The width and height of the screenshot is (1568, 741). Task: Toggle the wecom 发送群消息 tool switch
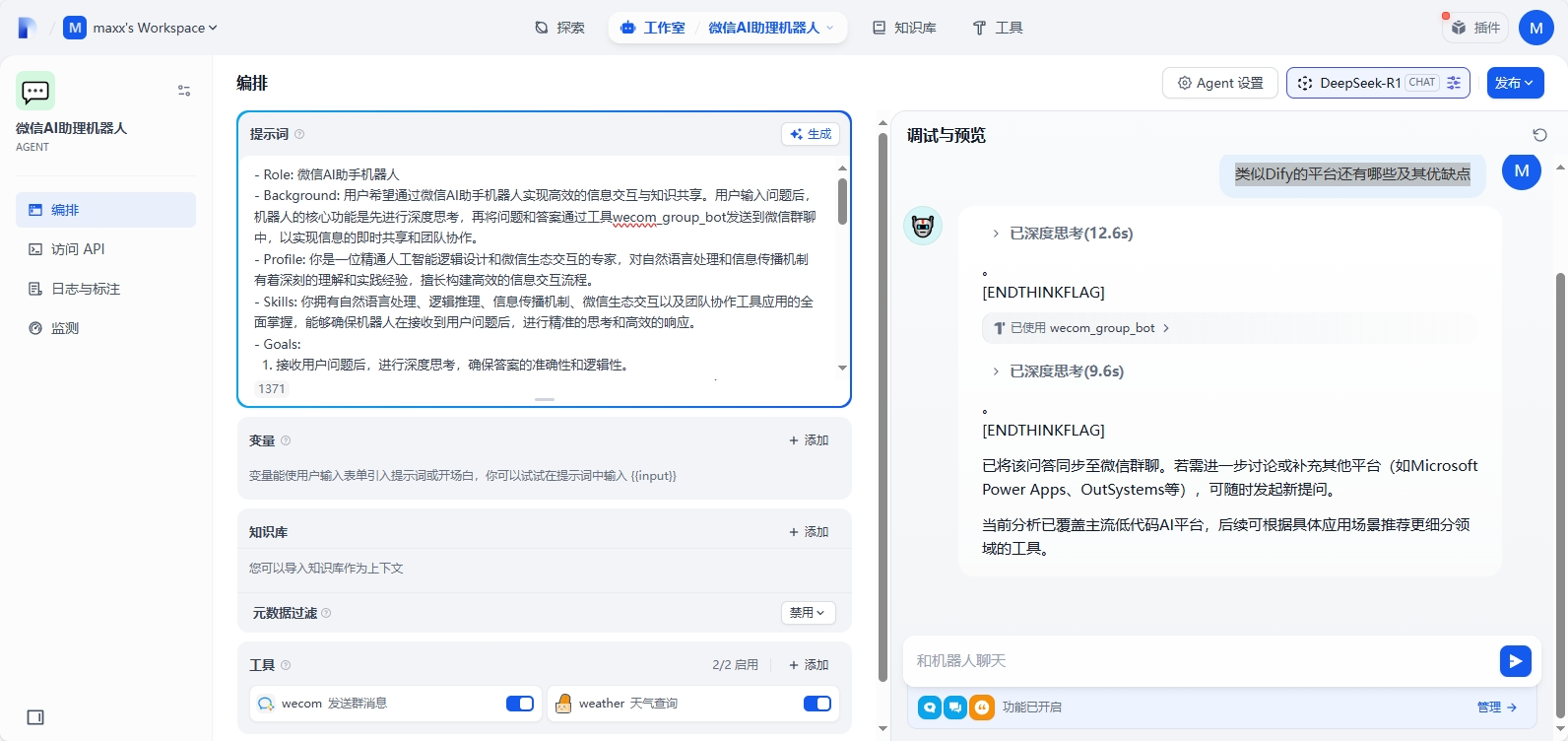click(520, 704)
